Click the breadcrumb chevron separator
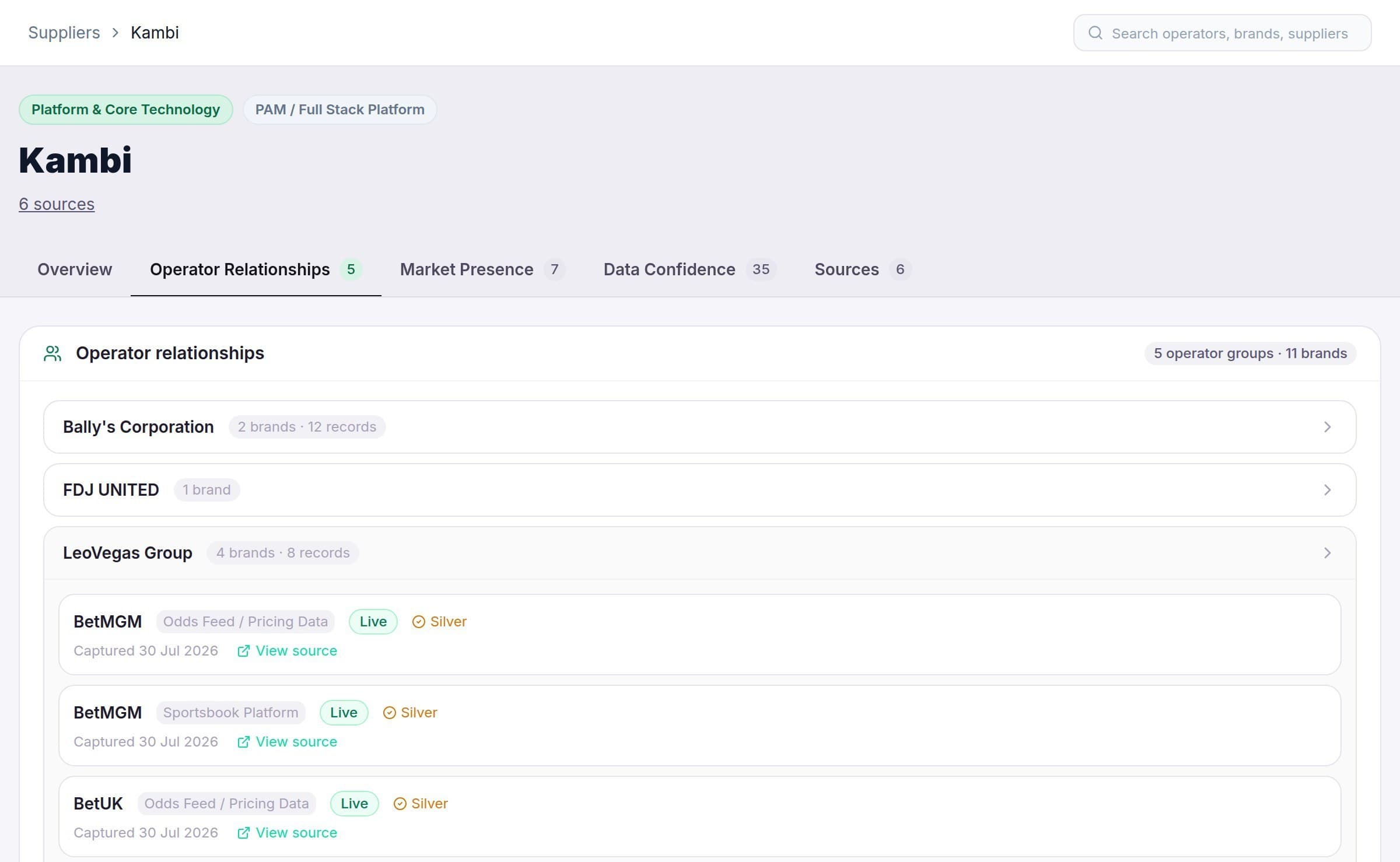This screenshot has width=1400, height=862. [116, 33]
